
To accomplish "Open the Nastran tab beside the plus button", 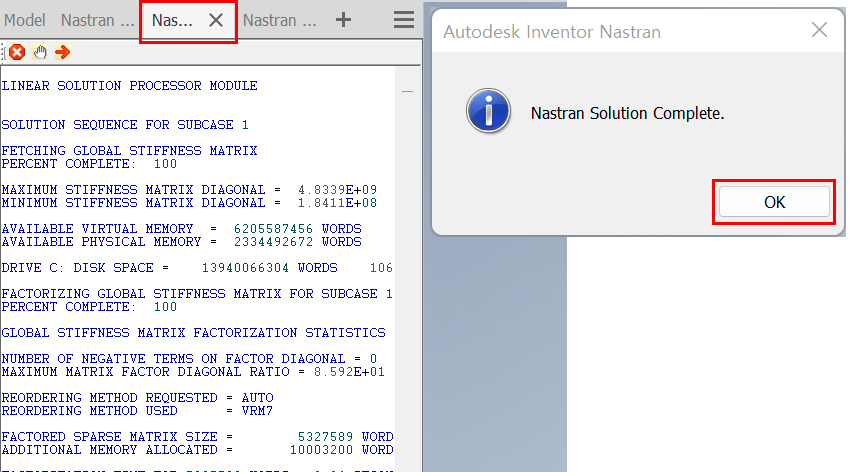I will point(280,20).
